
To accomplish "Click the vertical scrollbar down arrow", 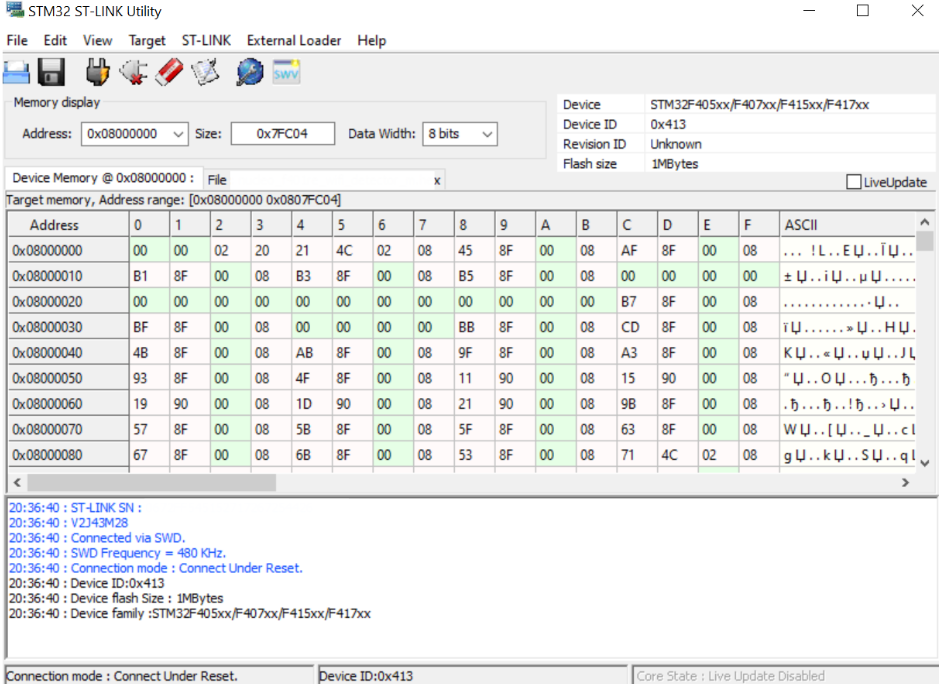I will tap(925, 463).
